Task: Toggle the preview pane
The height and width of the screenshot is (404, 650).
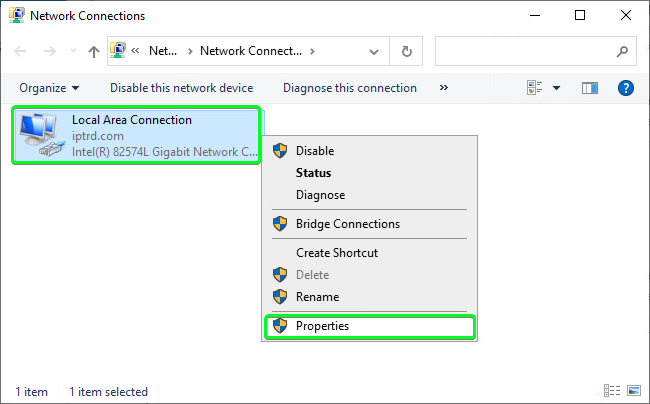Action: 589,88
